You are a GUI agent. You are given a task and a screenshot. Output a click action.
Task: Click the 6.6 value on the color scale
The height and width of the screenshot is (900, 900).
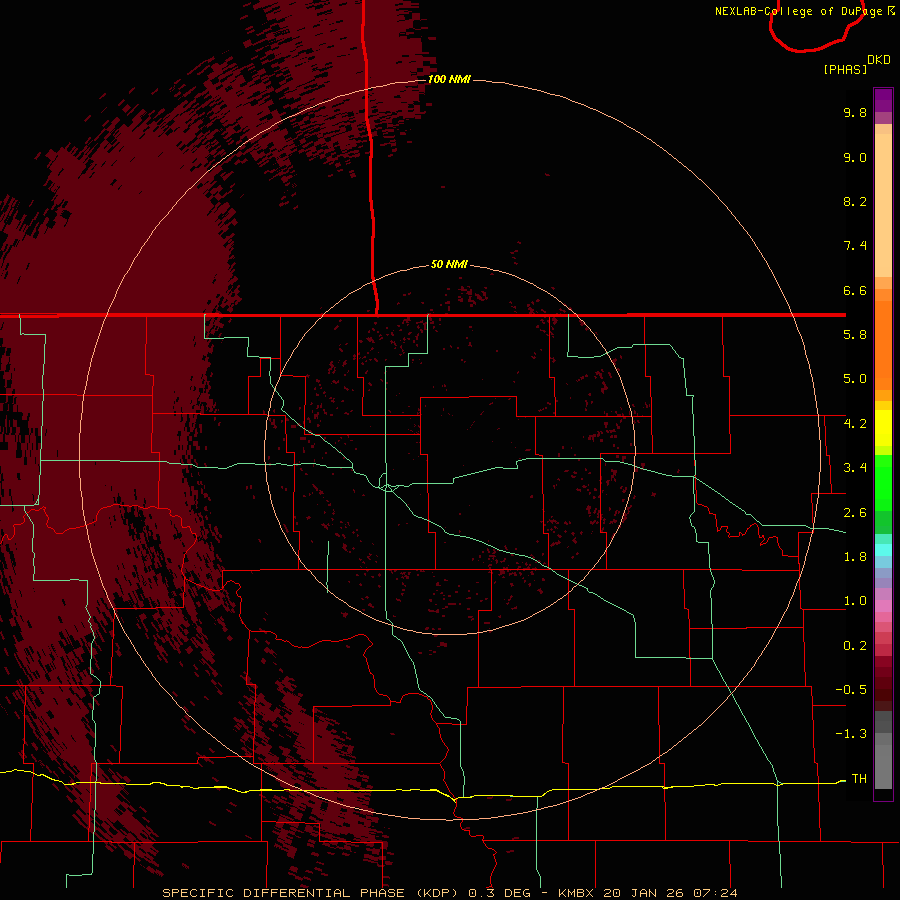pyautogui.click(x=855, y=290)
